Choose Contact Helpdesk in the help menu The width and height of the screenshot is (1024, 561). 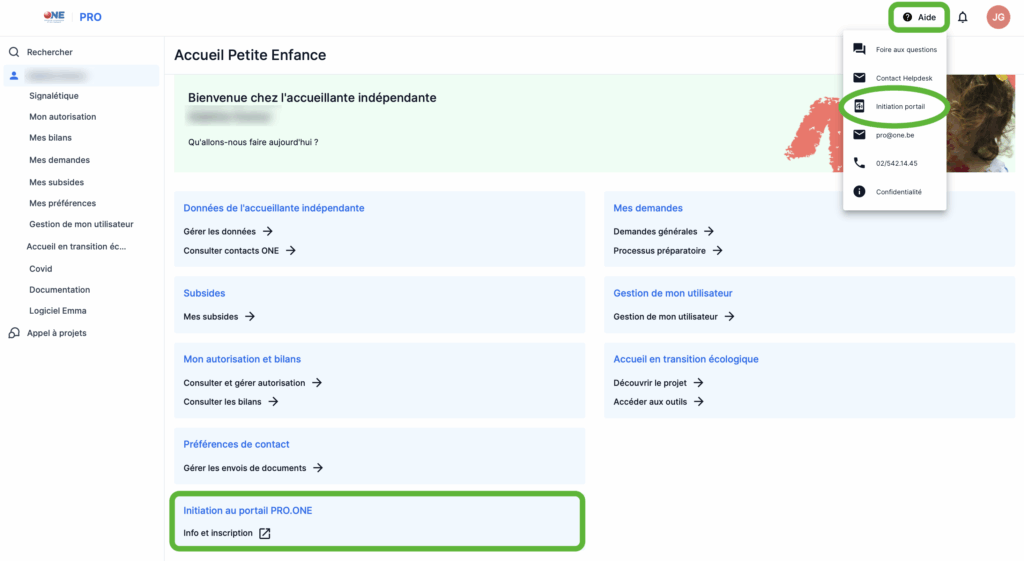(x=903, y=78)
